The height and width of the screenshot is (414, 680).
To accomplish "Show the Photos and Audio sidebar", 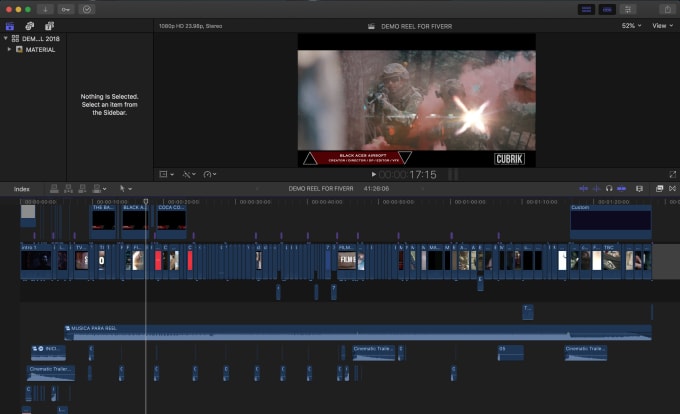I will point(29,26).
